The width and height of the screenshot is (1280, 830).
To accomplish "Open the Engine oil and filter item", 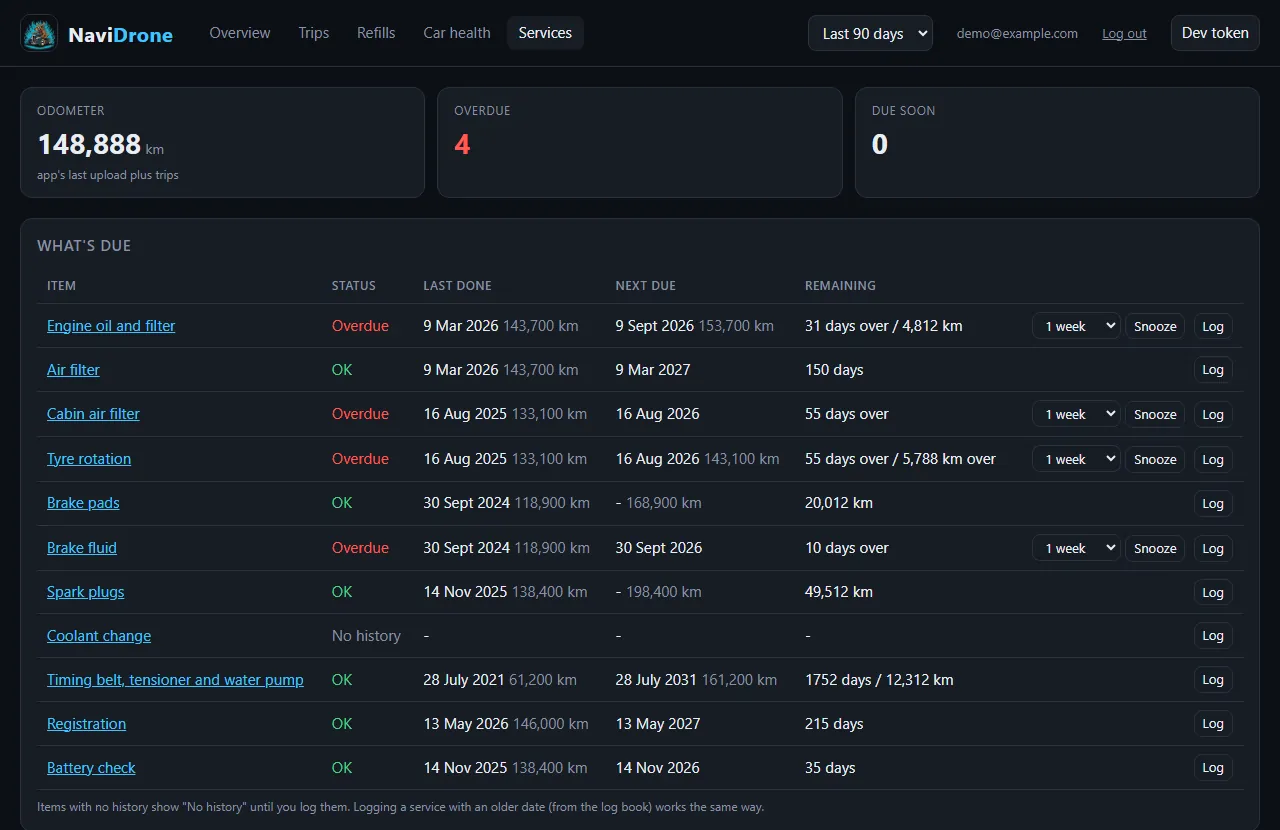I will pos(111,326).
